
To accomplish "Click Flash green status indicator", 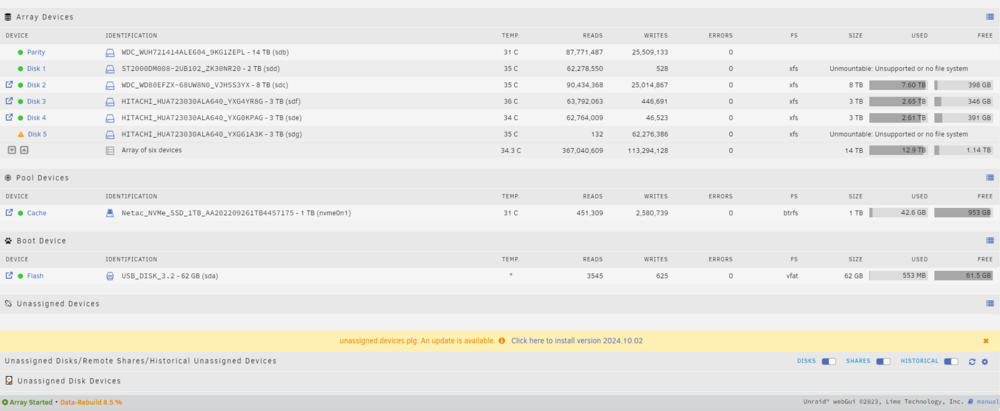I will [20, 276].
